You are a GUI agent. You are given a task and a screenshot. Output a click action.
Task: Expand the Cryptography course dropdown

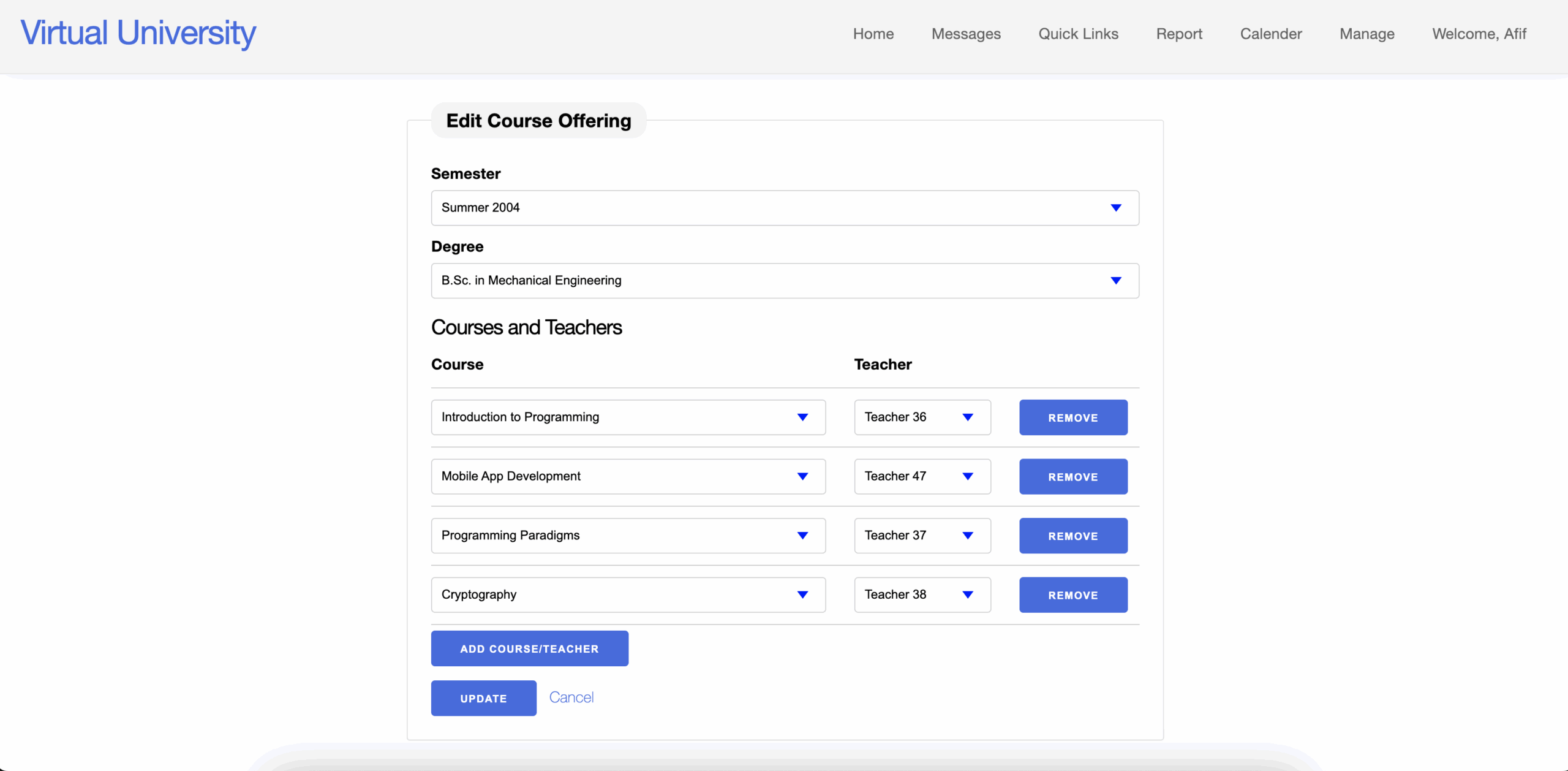[x=628, y=594]
